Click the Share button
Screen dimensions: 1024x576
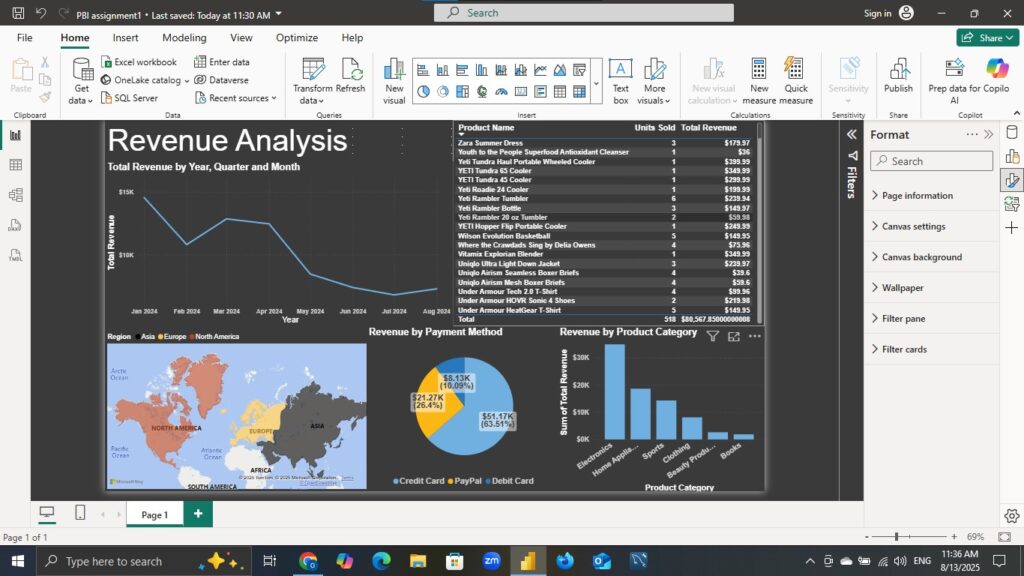[987, 38]
